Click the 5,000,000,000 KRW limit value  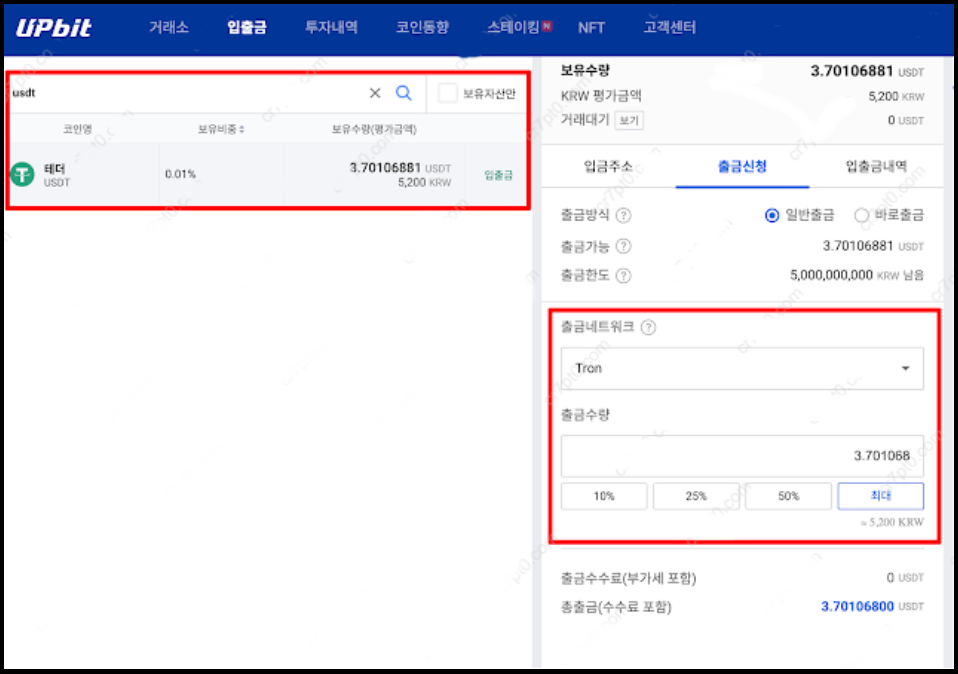pyautogui.click(x=831, y=276)
